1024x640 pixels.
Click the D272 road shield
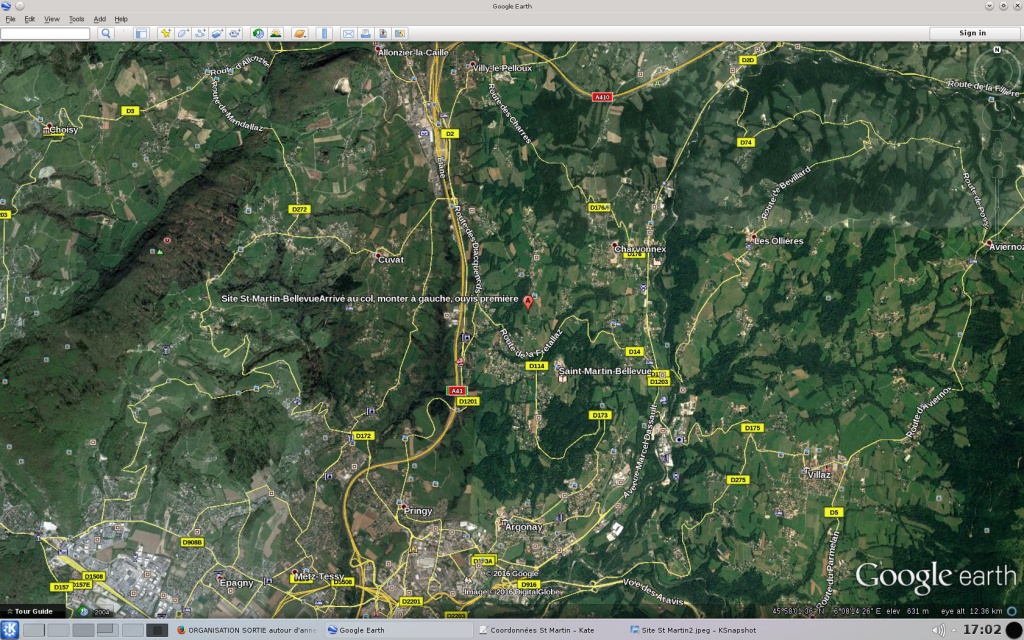pos(299,210)
